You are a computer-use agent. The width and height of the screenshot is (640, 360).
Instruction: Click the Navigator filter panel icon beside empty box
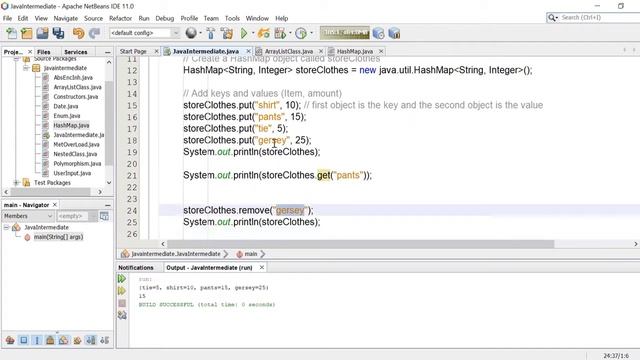[104, 216]
